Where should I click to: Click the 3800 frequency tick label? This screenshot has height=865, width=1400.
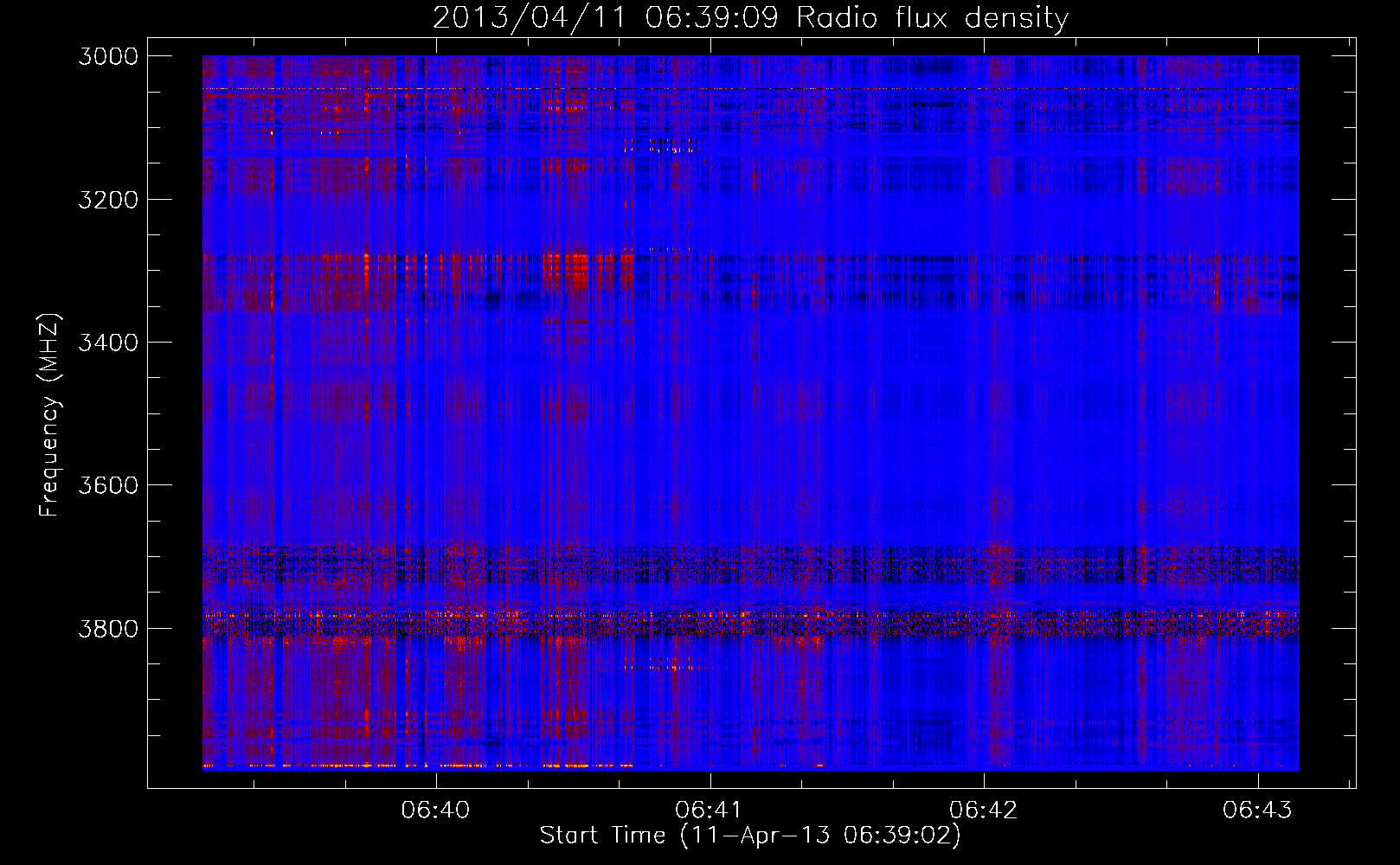pos(108,628)
